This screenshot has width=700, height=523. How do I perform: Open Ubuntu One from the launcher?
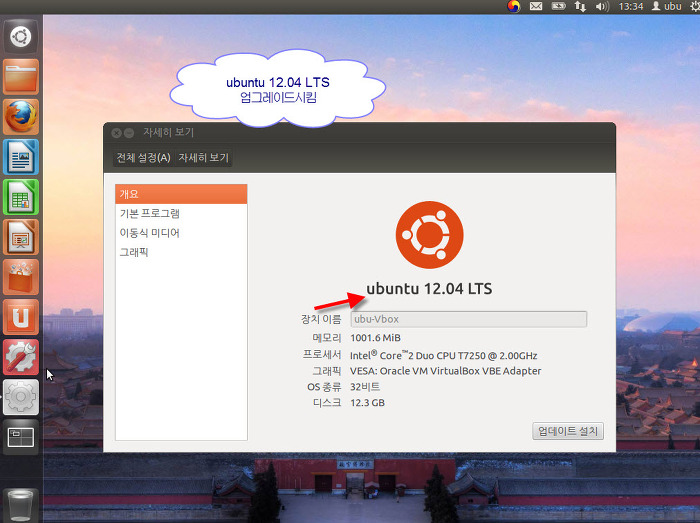click(x=21, y=317)
